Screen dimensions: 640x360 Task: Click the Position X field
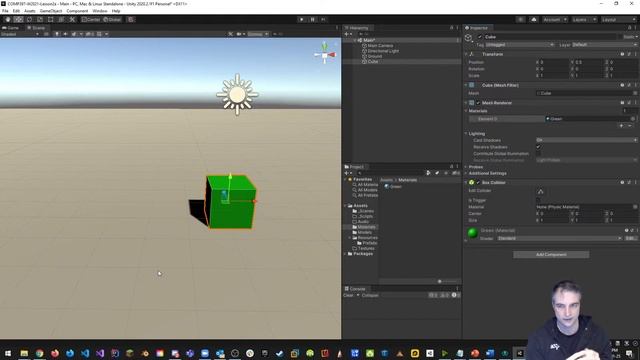click(x=554, y=62)
